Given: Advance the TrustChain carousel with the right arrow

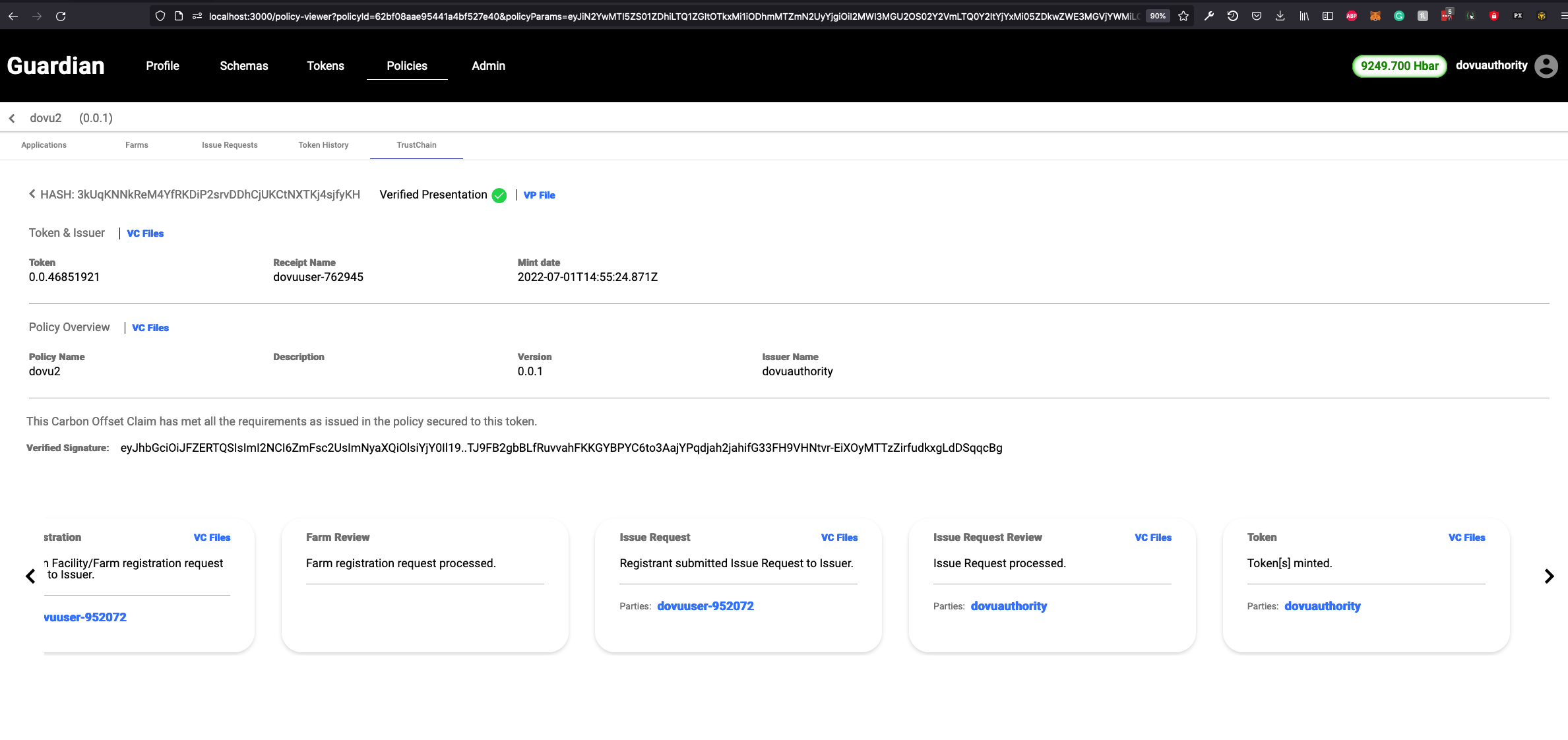Looking at the screenshot, I should pos(1549,576).
